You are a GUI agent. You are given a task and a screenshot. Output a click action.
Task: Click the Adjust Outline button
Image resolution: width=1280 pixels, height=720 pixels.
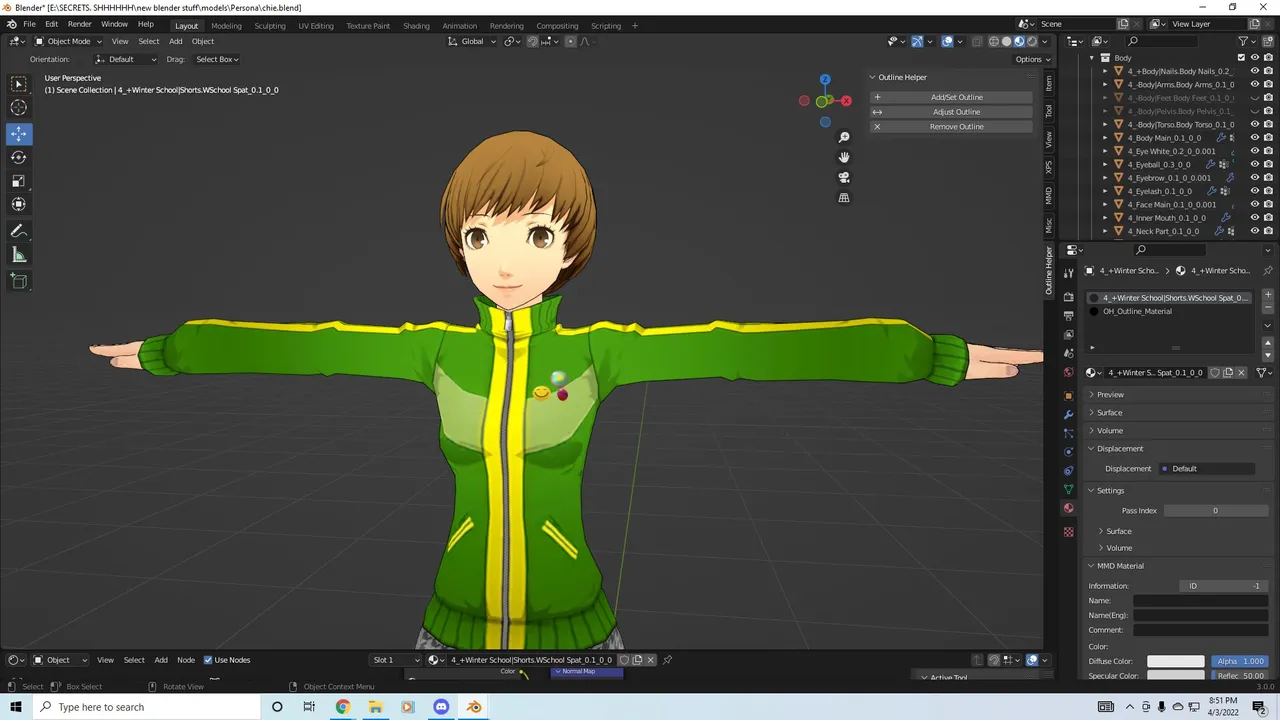click(950, 112)
